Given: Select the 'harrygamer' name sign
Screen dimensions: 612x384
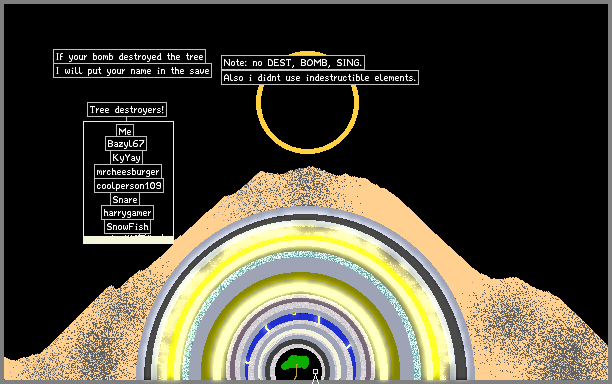Looking at the screenshot, I should (127, 213).
